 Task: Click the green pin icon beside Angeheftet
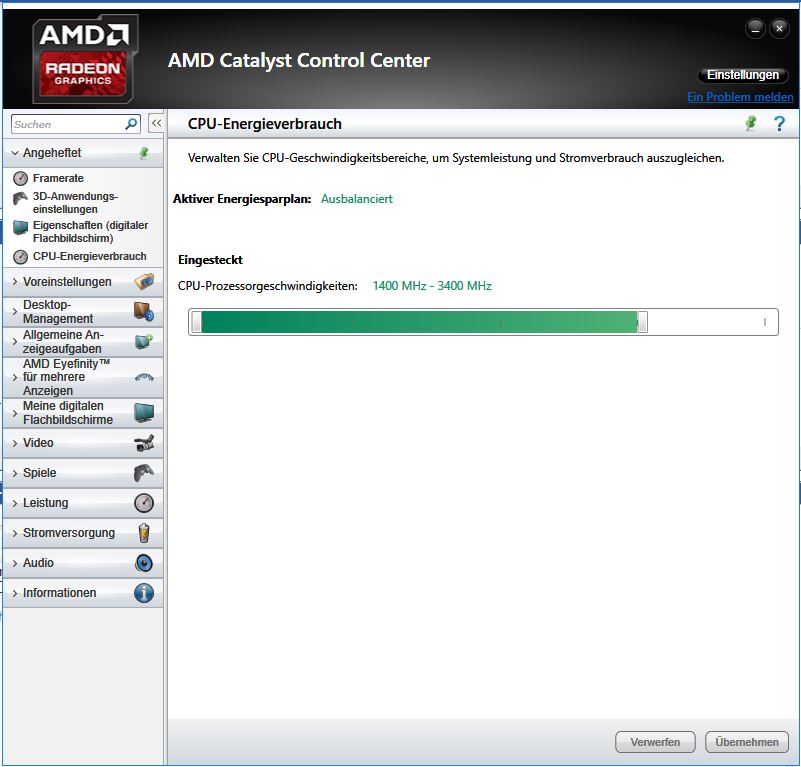[x=144, y=152]
